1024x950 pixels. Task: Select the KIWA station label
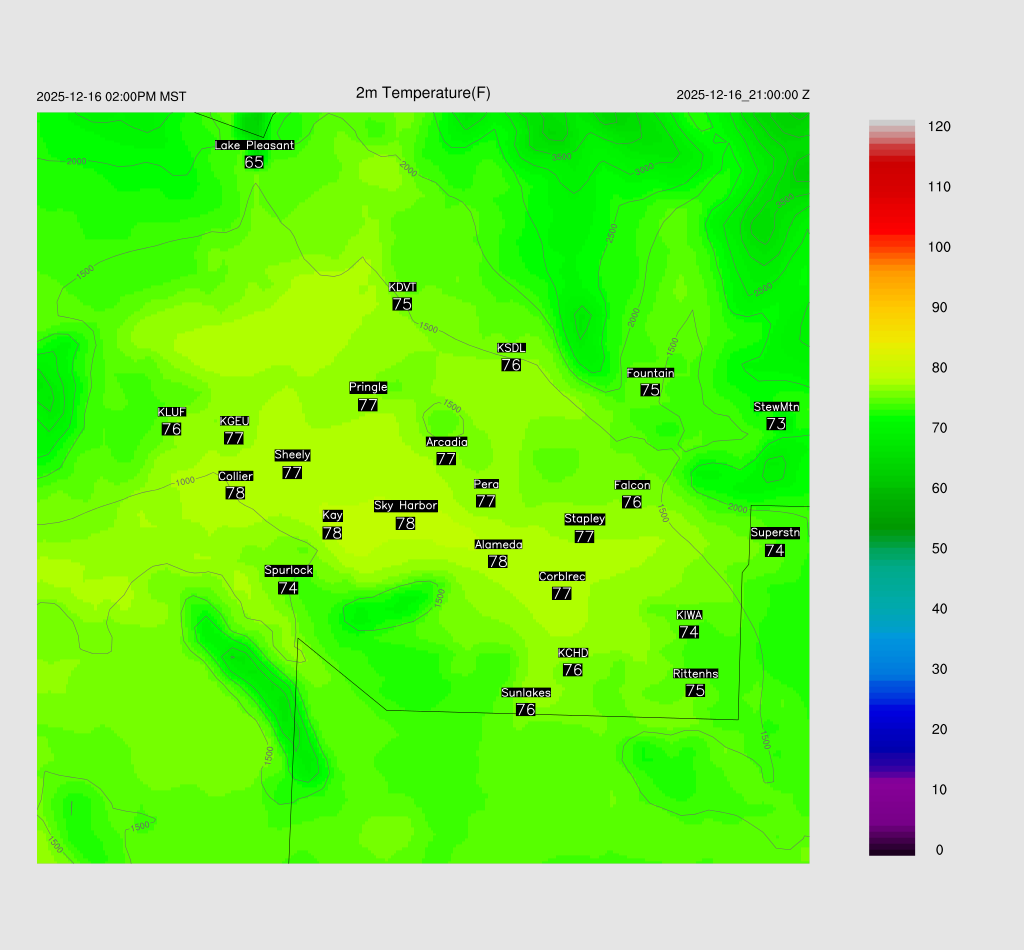pyautogui.click(x=689, y=615)
